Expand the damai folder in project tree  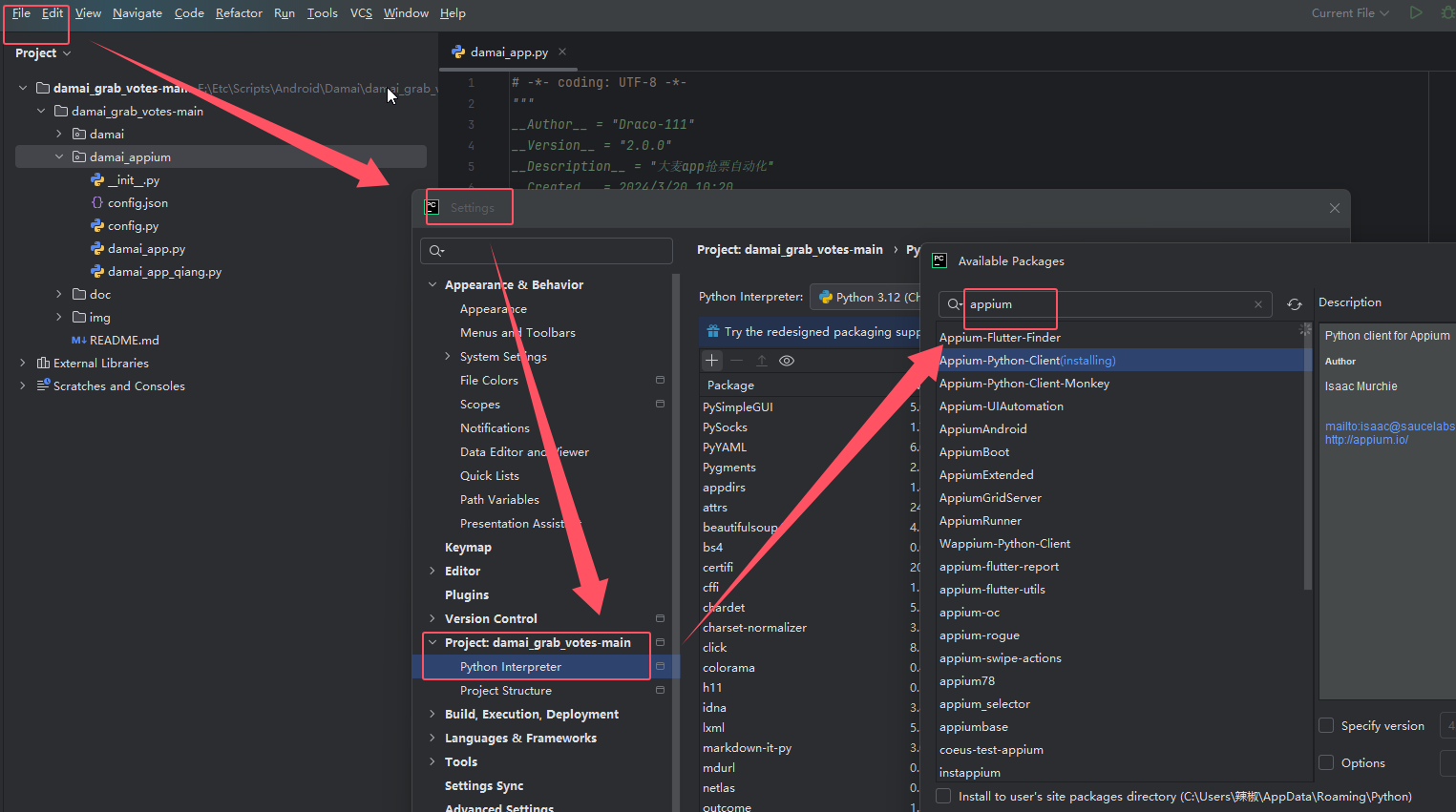pos(59,134)
